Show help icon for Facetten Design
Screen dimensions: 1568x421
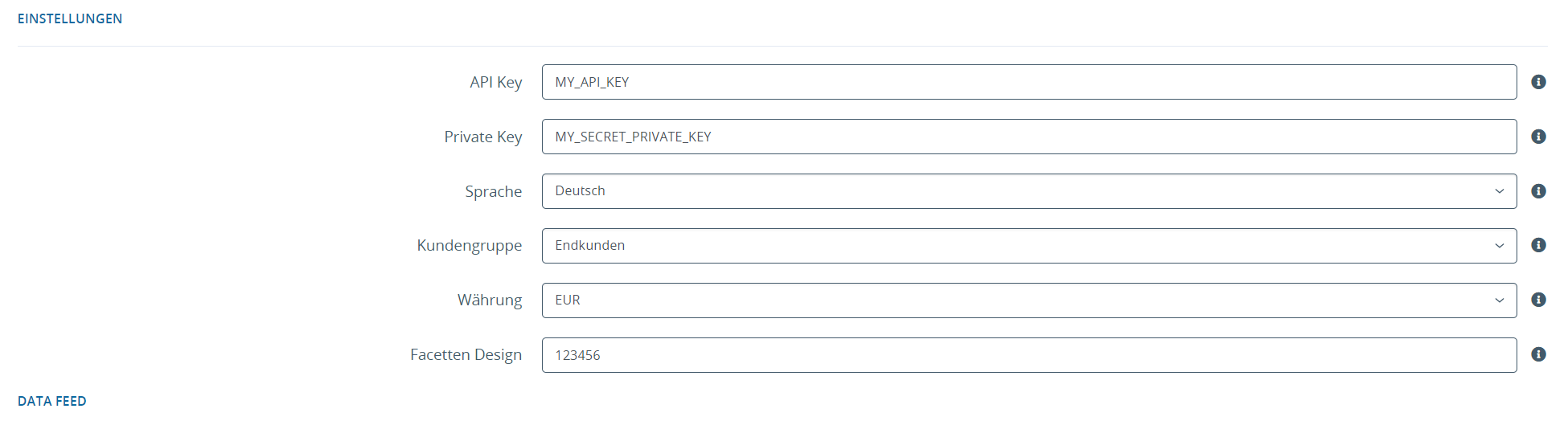pyautogui.click(x=1538, y=354)
